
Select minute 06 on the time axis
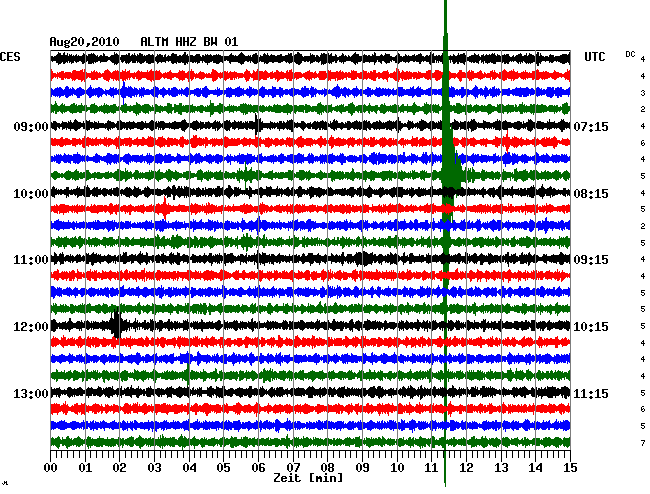point(258,468)
